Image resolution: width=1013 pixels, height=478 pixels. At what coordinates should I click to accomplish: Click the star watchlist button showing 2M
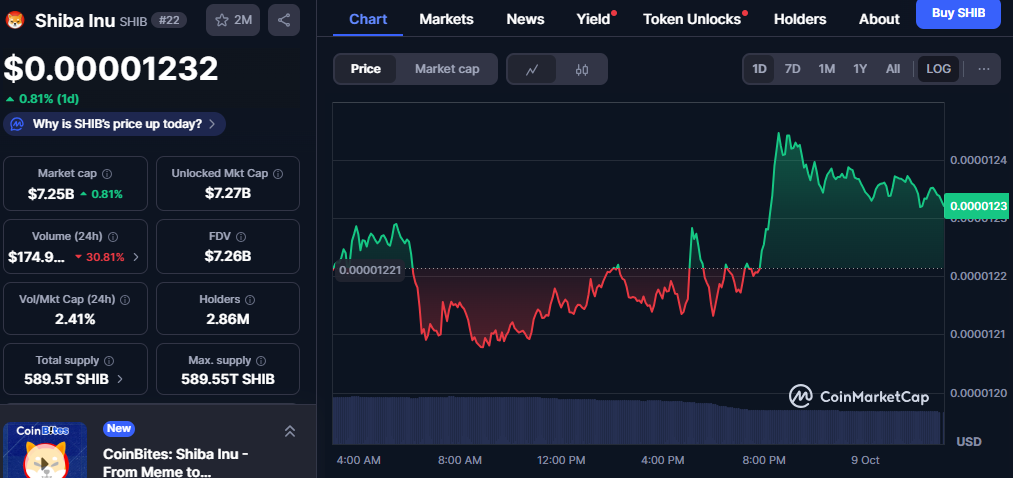pos(233,20)
